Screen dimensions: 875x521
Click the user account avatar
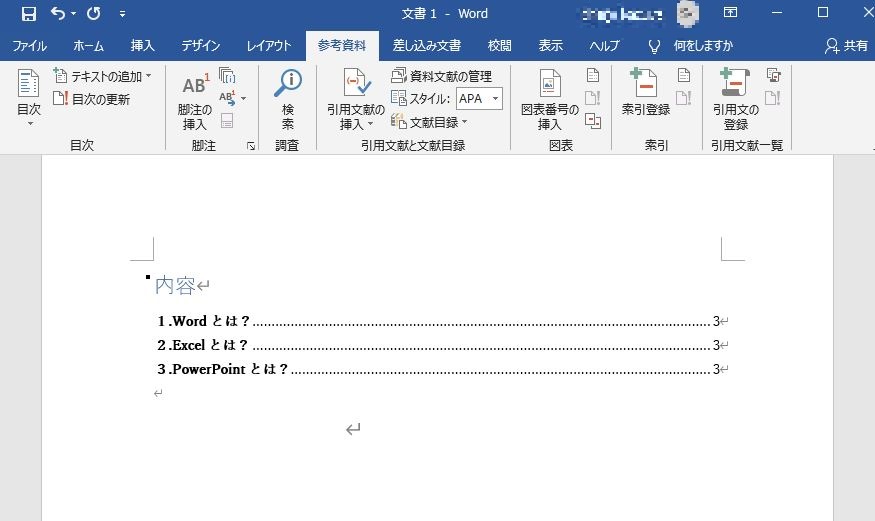[x=688, y=13]
